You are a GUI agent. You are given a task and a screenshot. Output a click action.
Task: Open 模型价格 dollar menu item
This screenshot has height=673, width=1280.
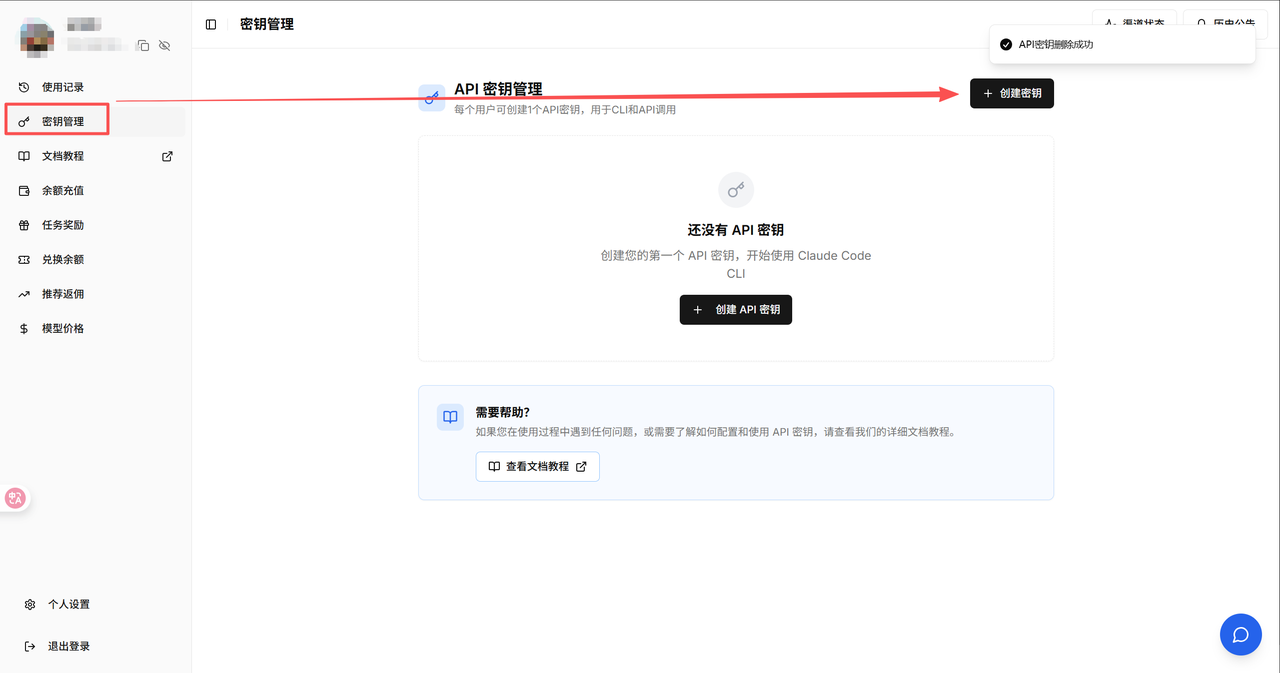[x=63, y=328]
